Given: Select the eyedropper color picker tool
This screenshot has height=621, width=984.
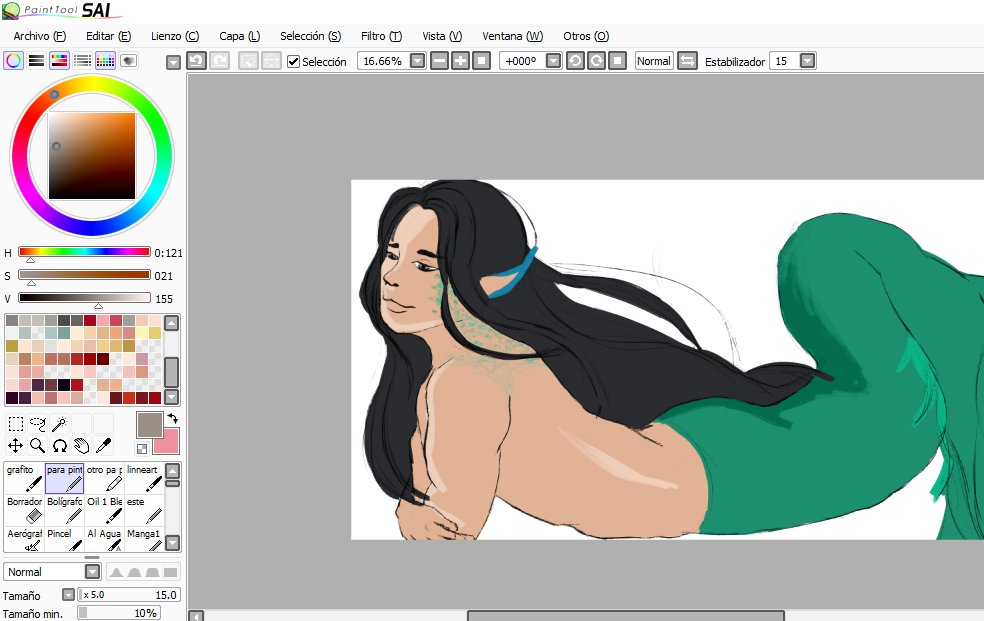Looking at the screenshot, I should tap(104, 446).
